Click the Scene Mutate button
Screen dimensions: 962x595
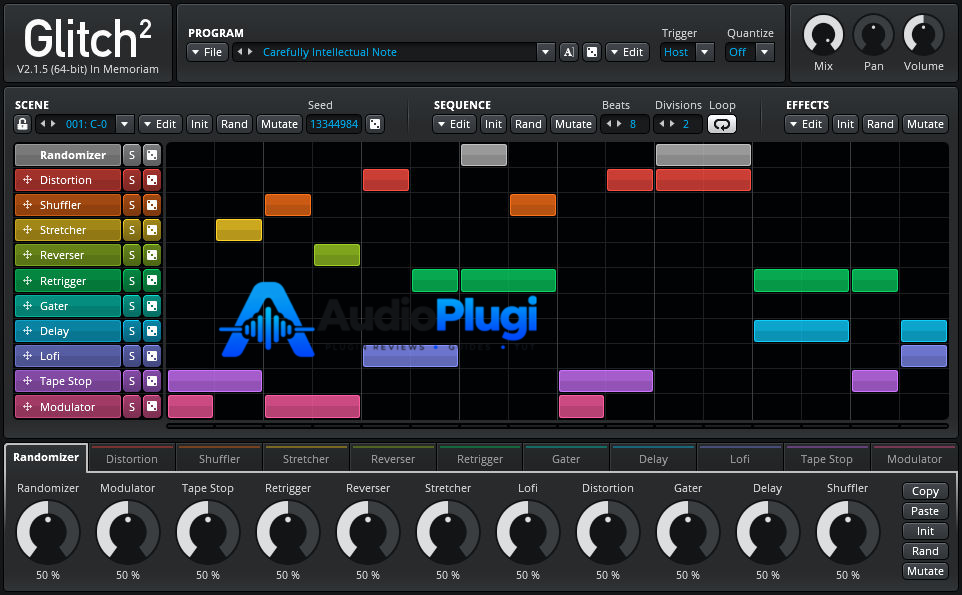pos(279,124)
